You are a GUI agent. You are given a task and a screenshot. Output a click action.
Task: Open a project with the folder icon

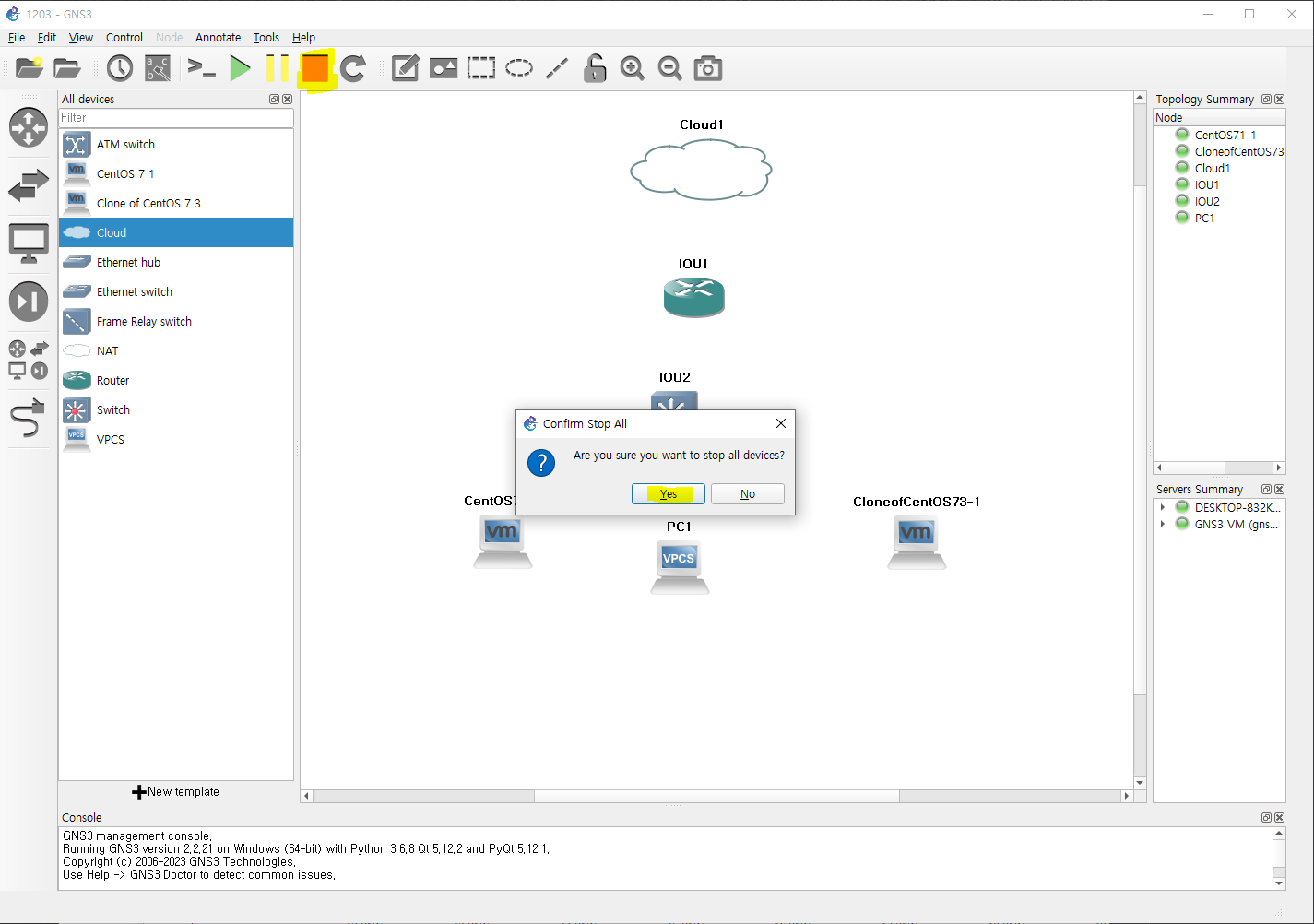(x=67, y=68)
